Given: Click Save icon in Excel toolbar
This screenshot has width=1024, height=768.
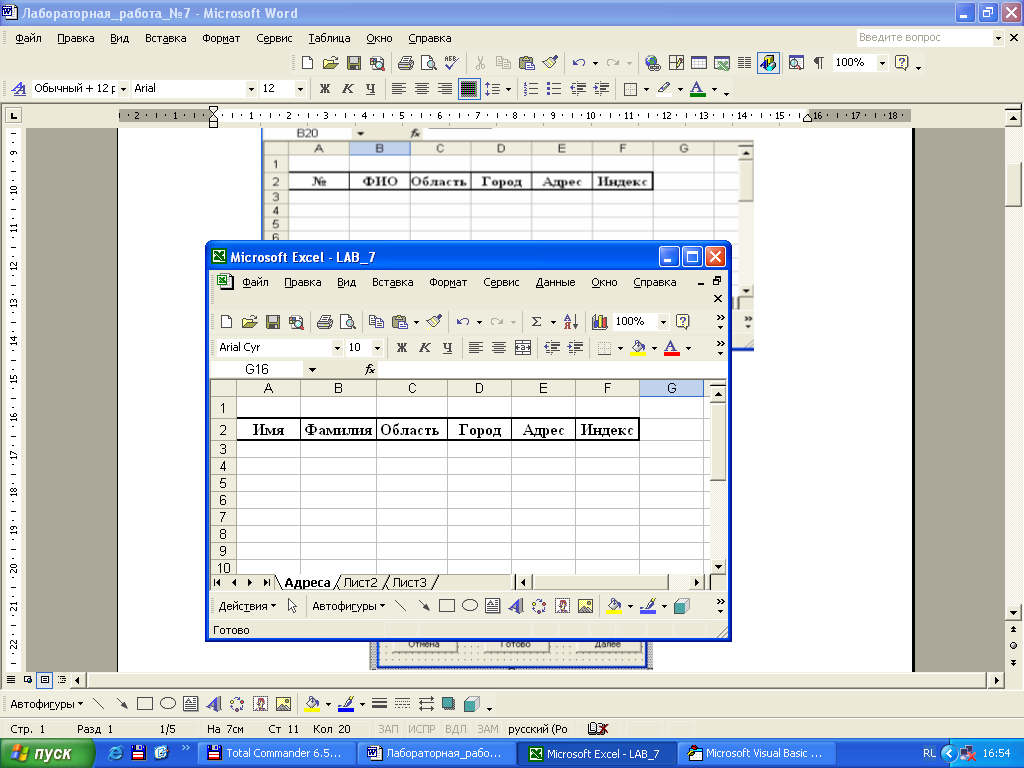Looking at the screenshot, I should [x=273, y=321].
